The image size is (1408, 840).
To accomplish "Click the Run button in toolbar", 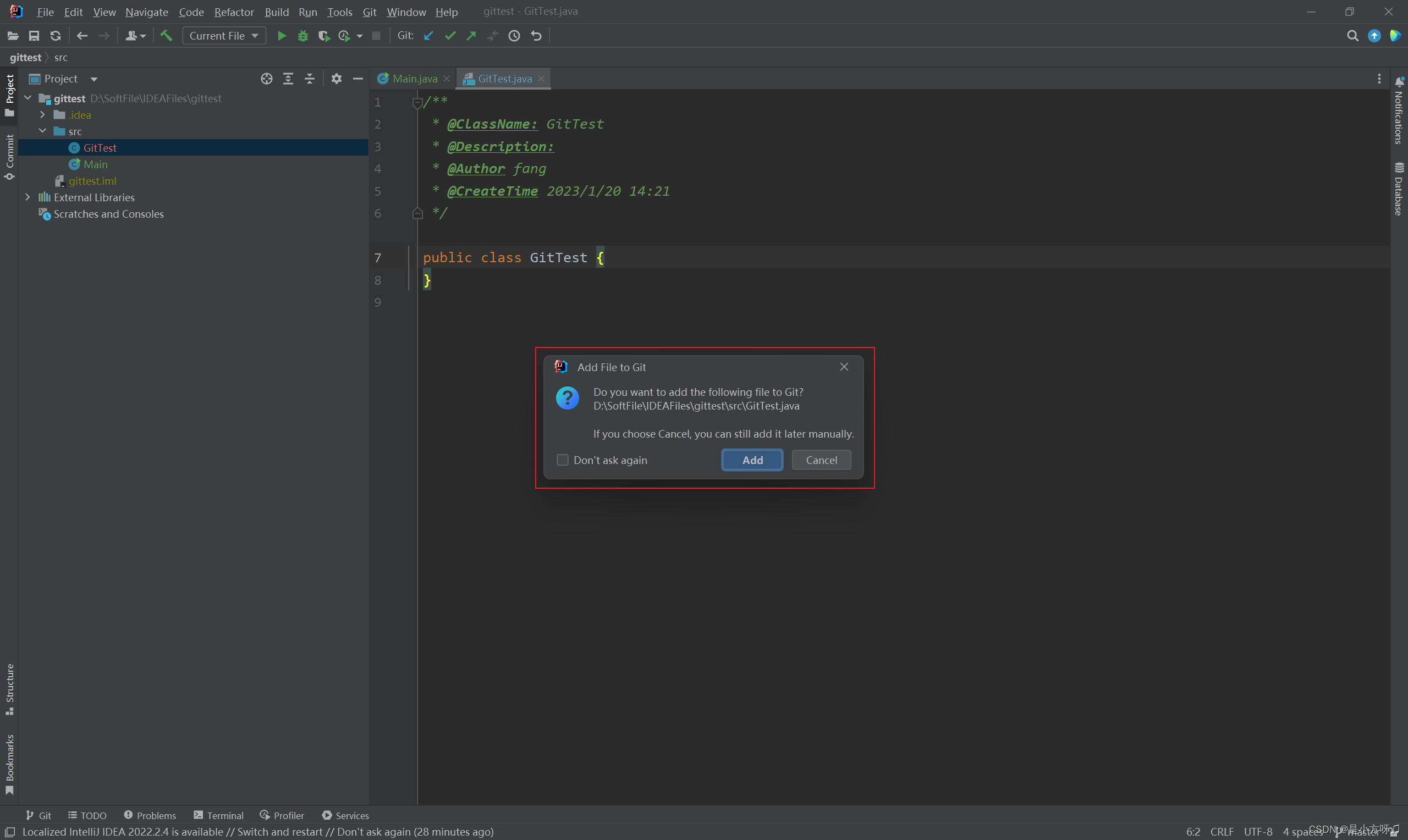I will (281, 36).
